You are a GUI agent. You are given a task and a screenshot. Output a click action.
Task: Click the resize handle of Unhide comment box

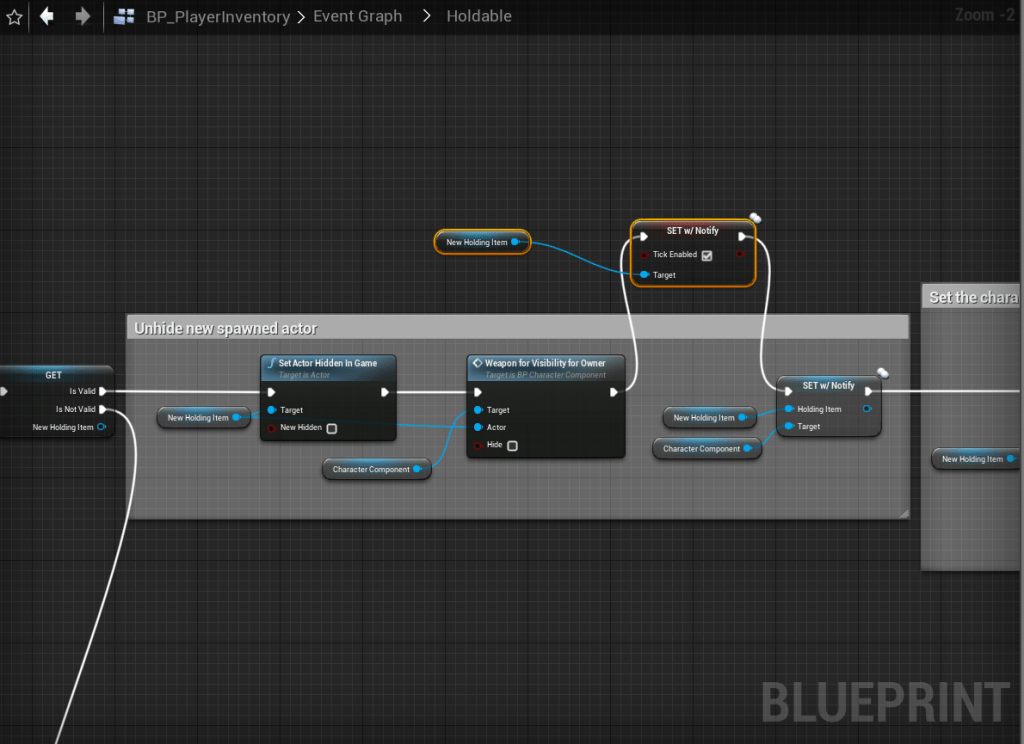tap(904, 513)
